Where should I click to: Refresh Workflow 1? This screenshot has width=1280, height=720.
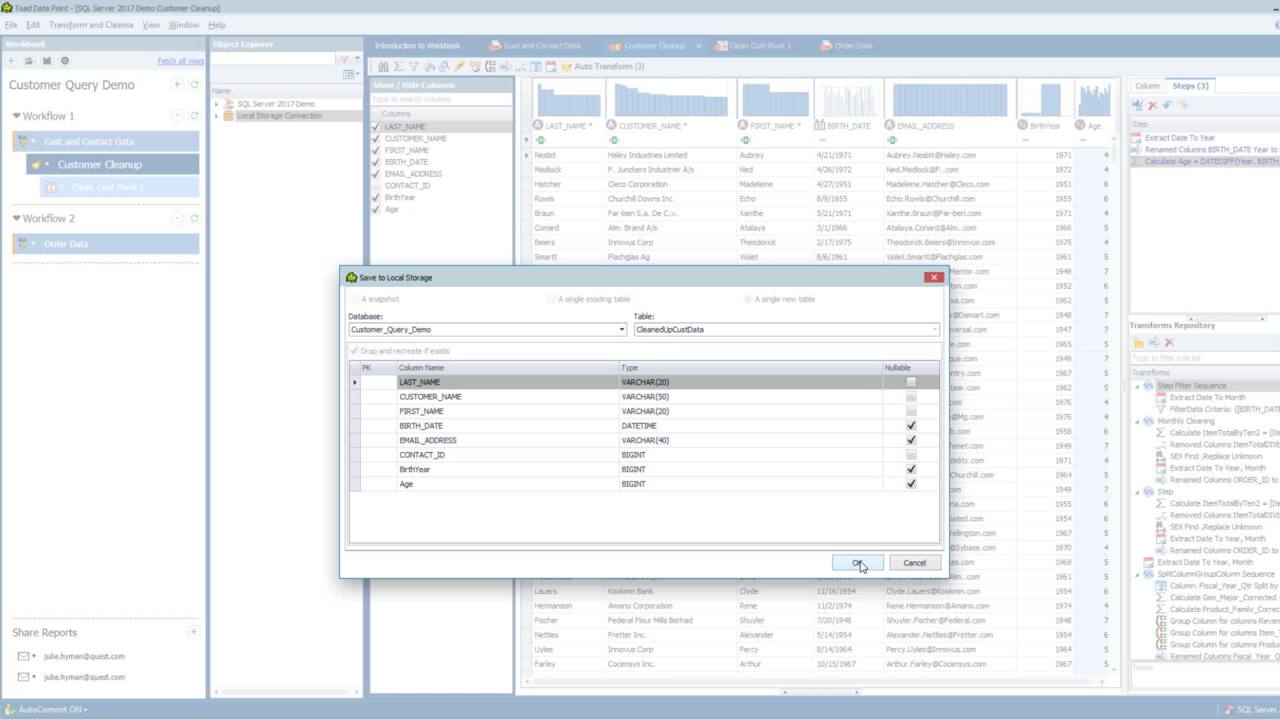point(194,116)
